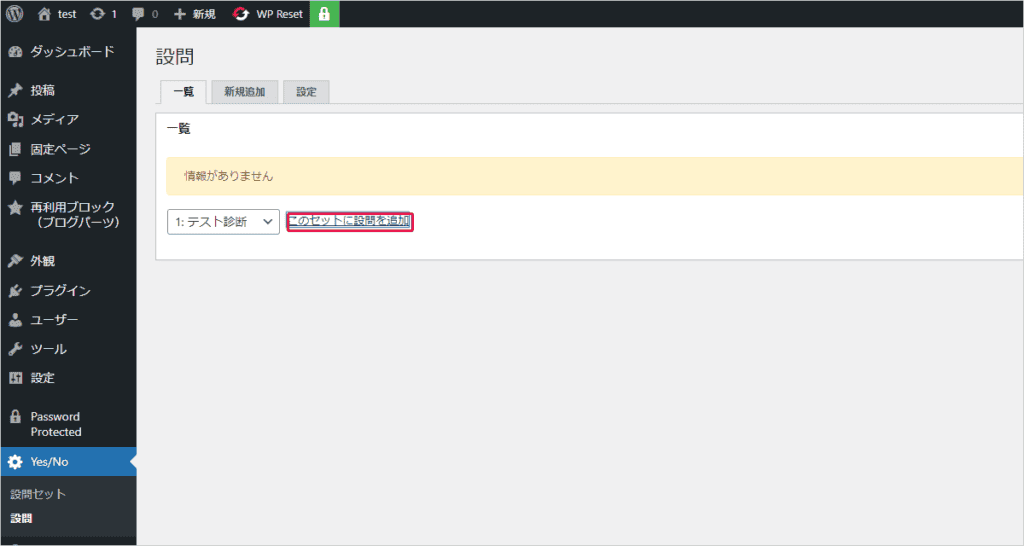This screenshot has height=546, width=1024.
Task: Click the updates count 1
Action: (x=114, y=14)
